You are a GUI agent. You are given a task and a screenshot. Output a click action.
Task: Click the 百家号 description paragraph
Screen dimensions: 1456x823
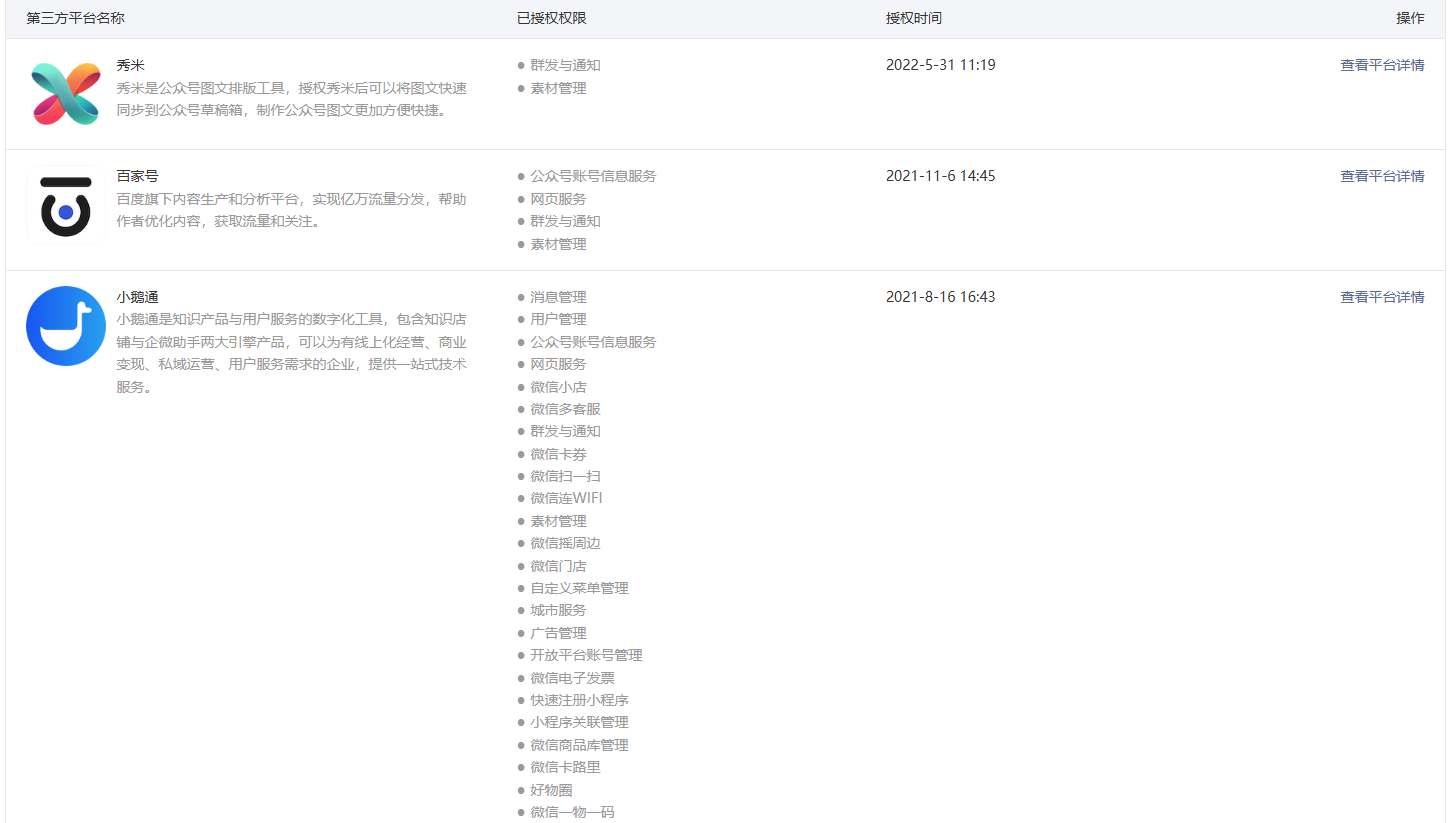click(291, 210)
